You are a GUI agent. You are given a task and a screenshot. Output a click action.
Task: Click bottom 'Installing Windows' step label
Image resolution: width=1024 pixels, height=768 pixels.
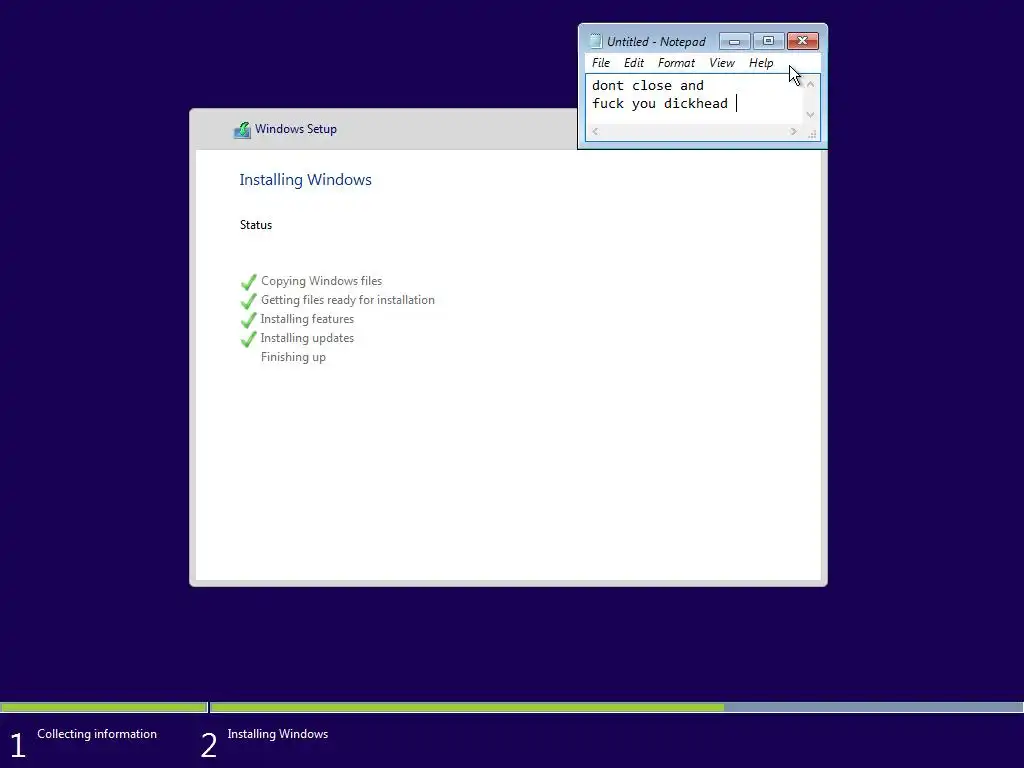pos(278,733)
